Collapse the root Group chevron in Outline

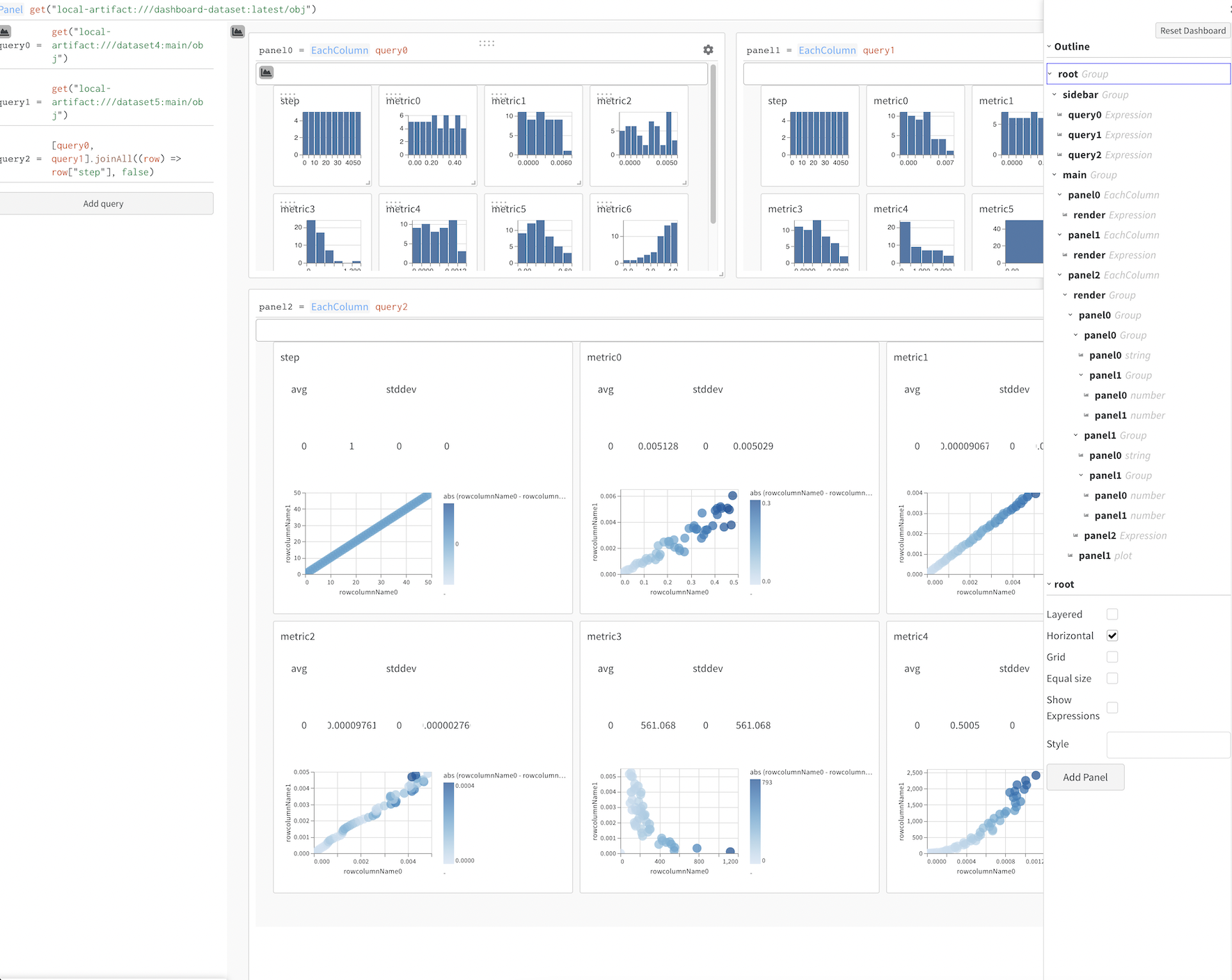pos(1050,74)
